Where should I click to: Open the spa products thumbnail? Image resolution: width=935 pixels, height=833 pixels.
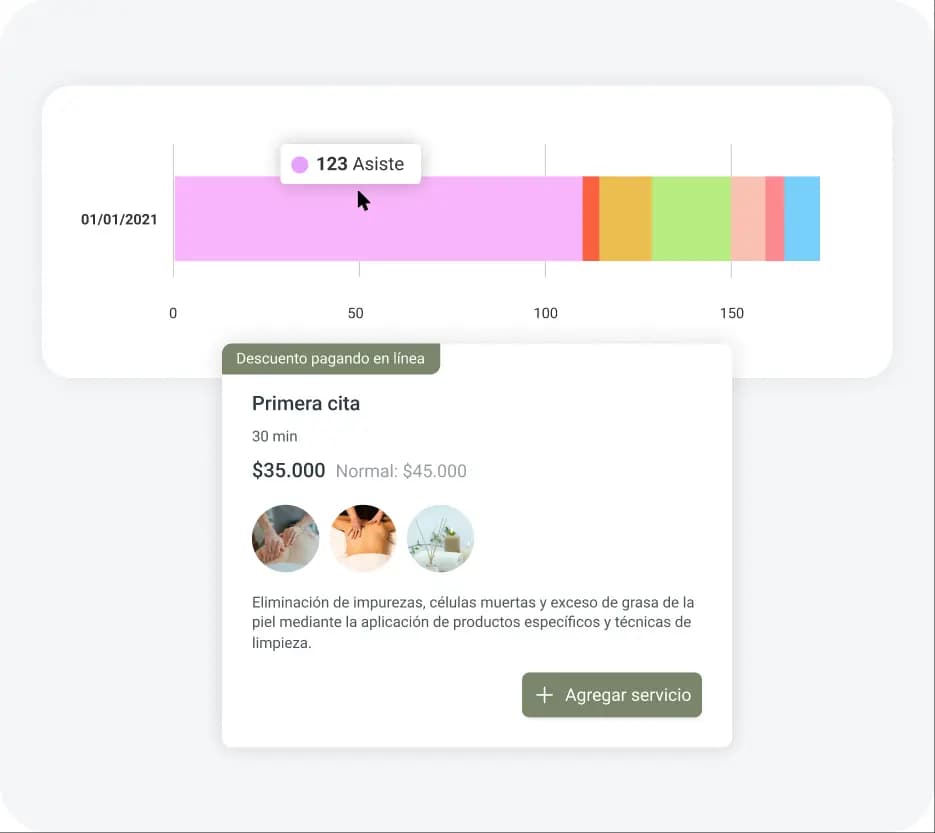pos(440,538)
